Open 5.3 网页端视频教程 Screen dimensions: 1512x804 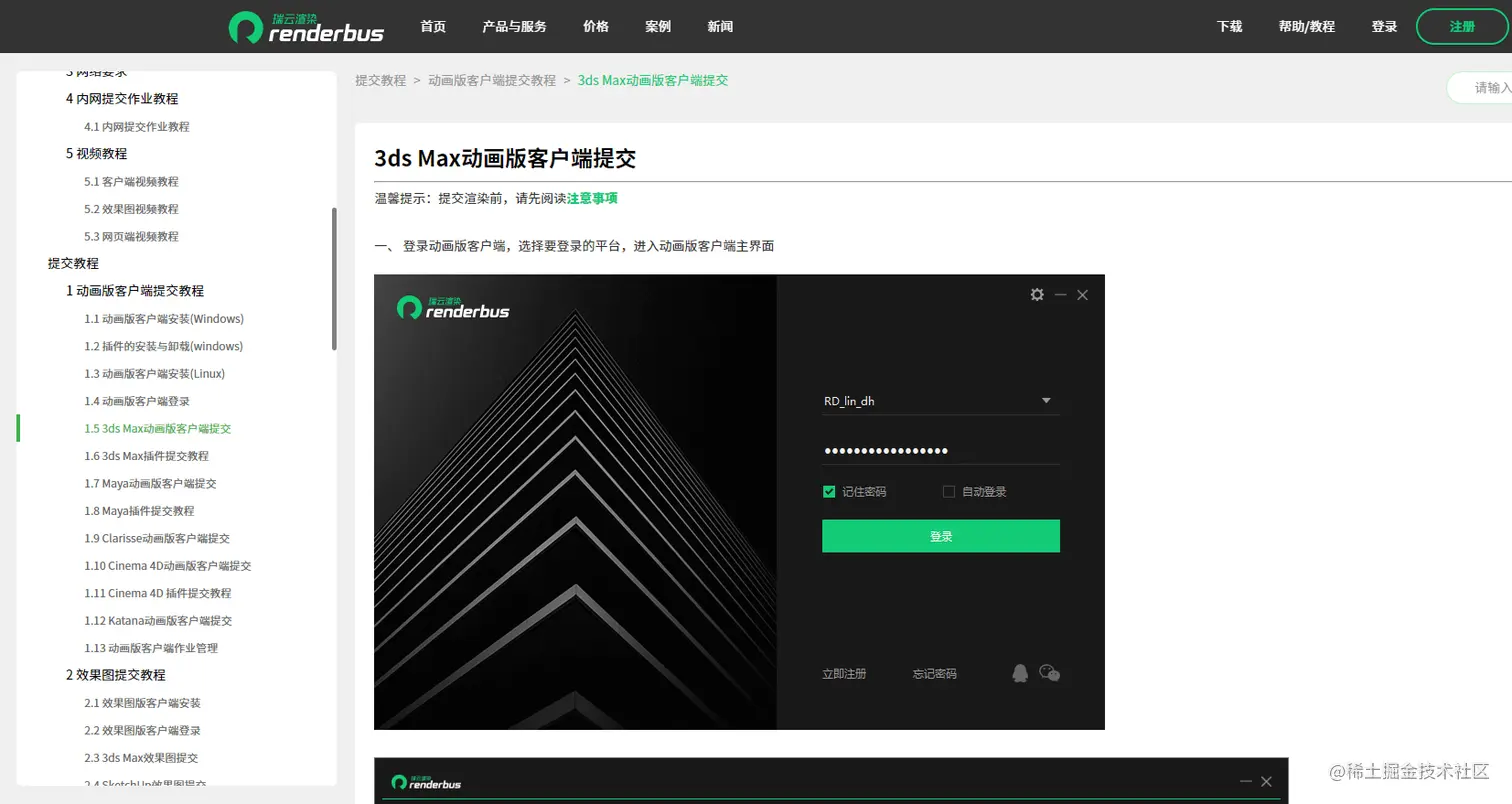(131, 237)
